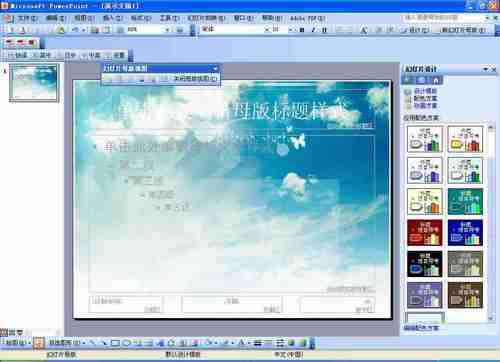Open the font size dropdown
Viewport: 500px width, 362px height.
[x=291, y=30]
